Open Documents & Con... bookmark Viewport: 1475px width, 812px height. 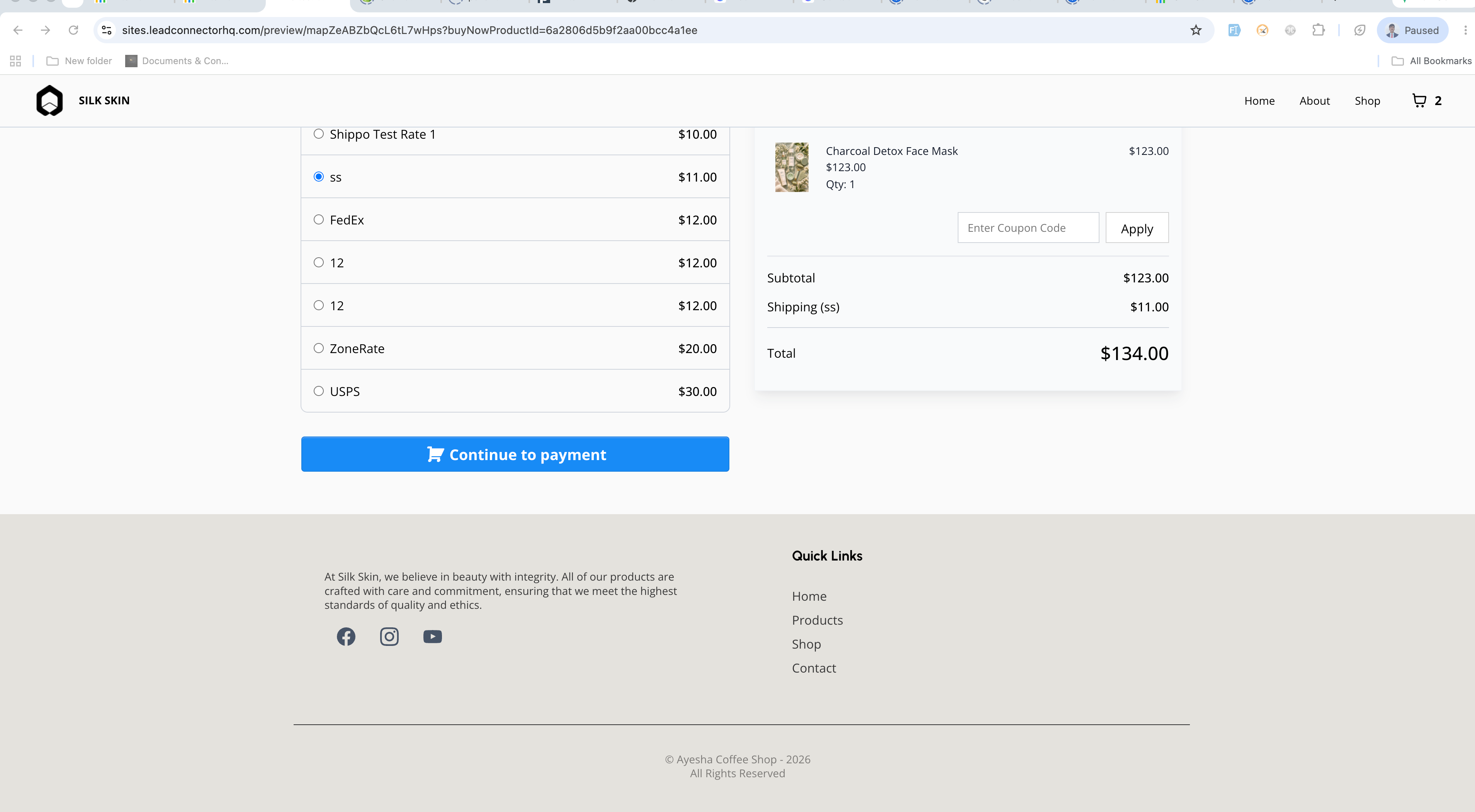click(x=177, y=61)
